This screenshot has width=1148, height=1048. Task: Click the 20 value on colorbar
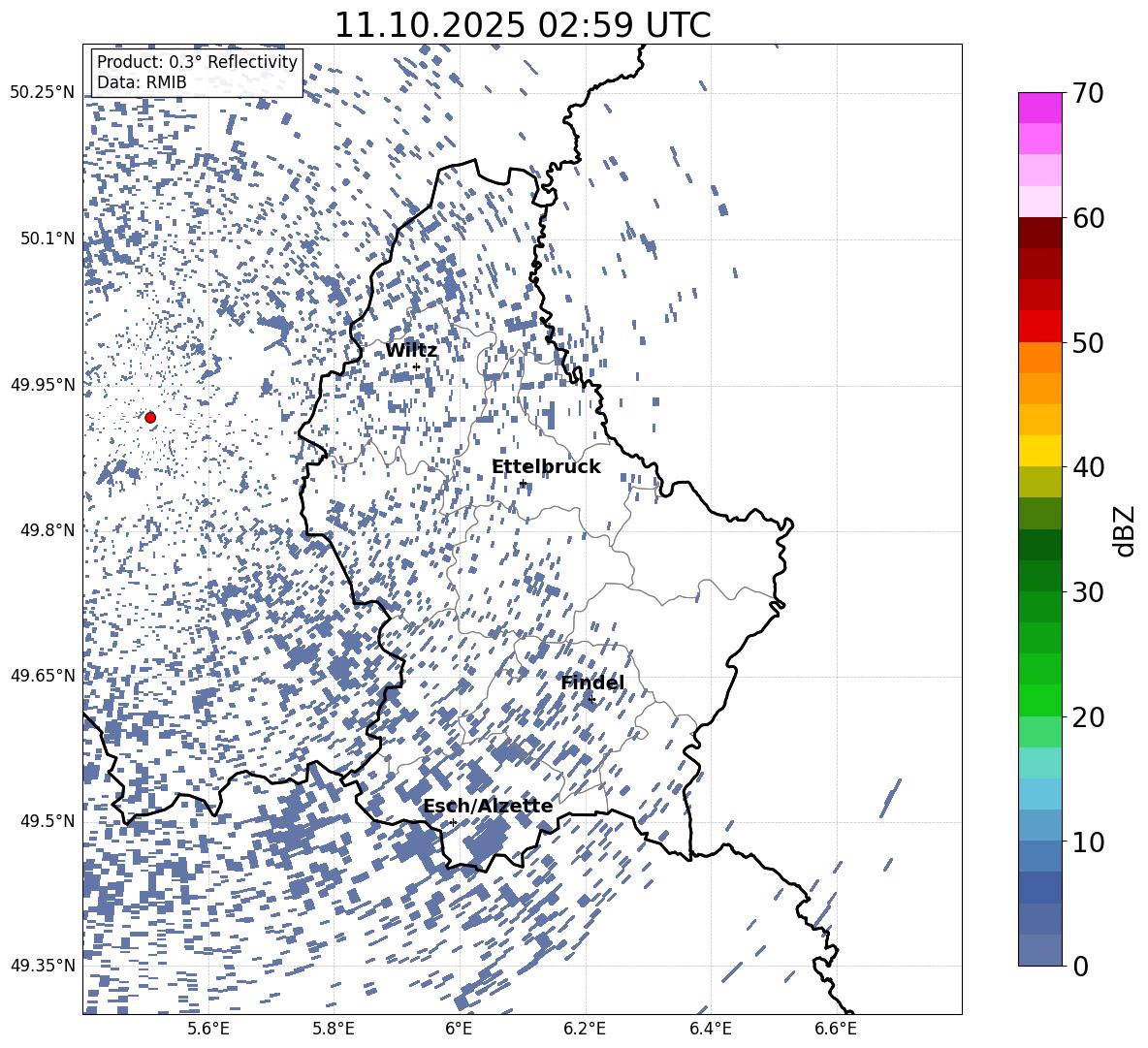pyautogui.click(x=1088, y=717)
